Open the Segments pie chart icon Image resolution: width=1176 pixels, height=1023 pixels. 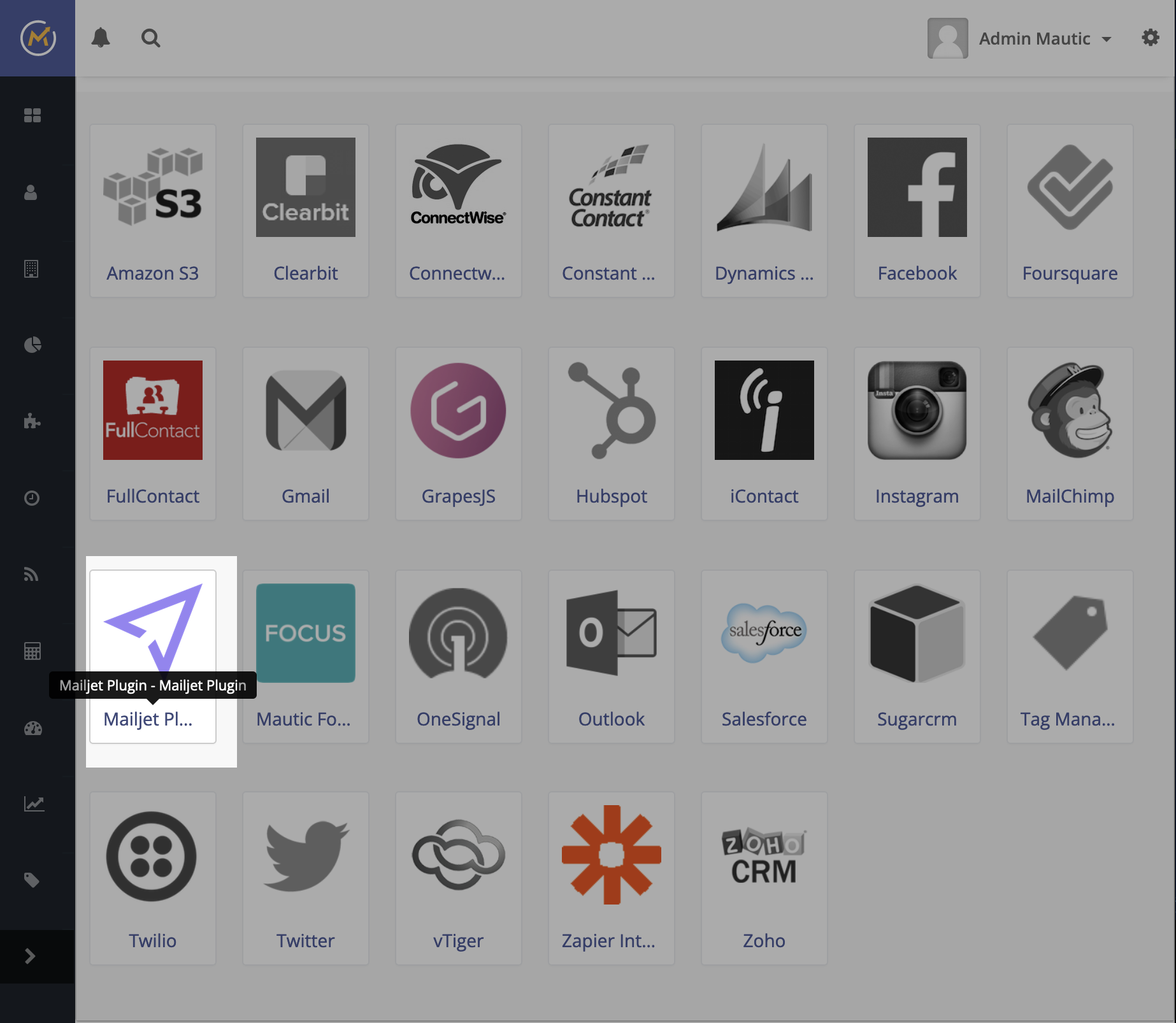pyautogui.click(x=32, y=345)
